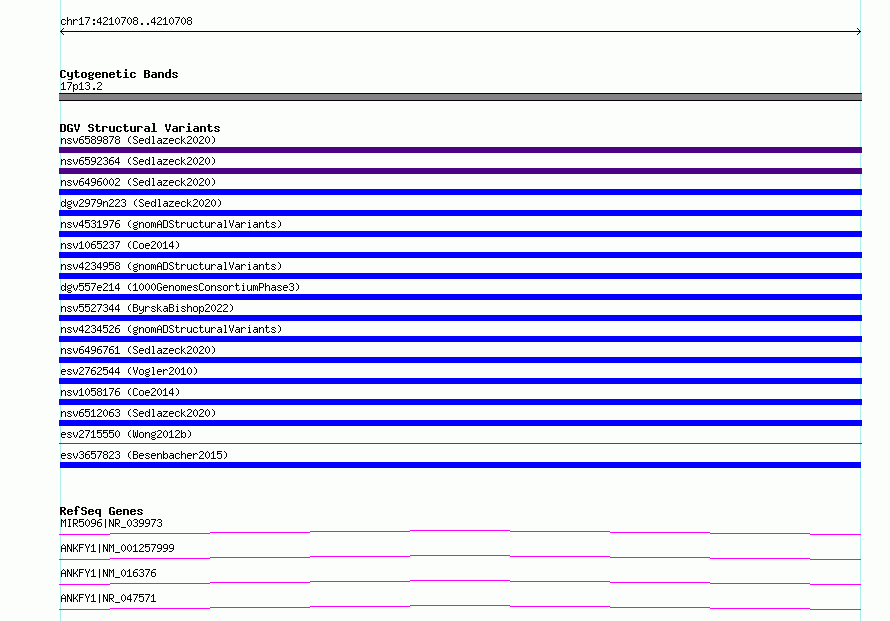Open DGV Structural Variants track heading
The height and width of the screenshot is (621, 890).
click(140, 128)
